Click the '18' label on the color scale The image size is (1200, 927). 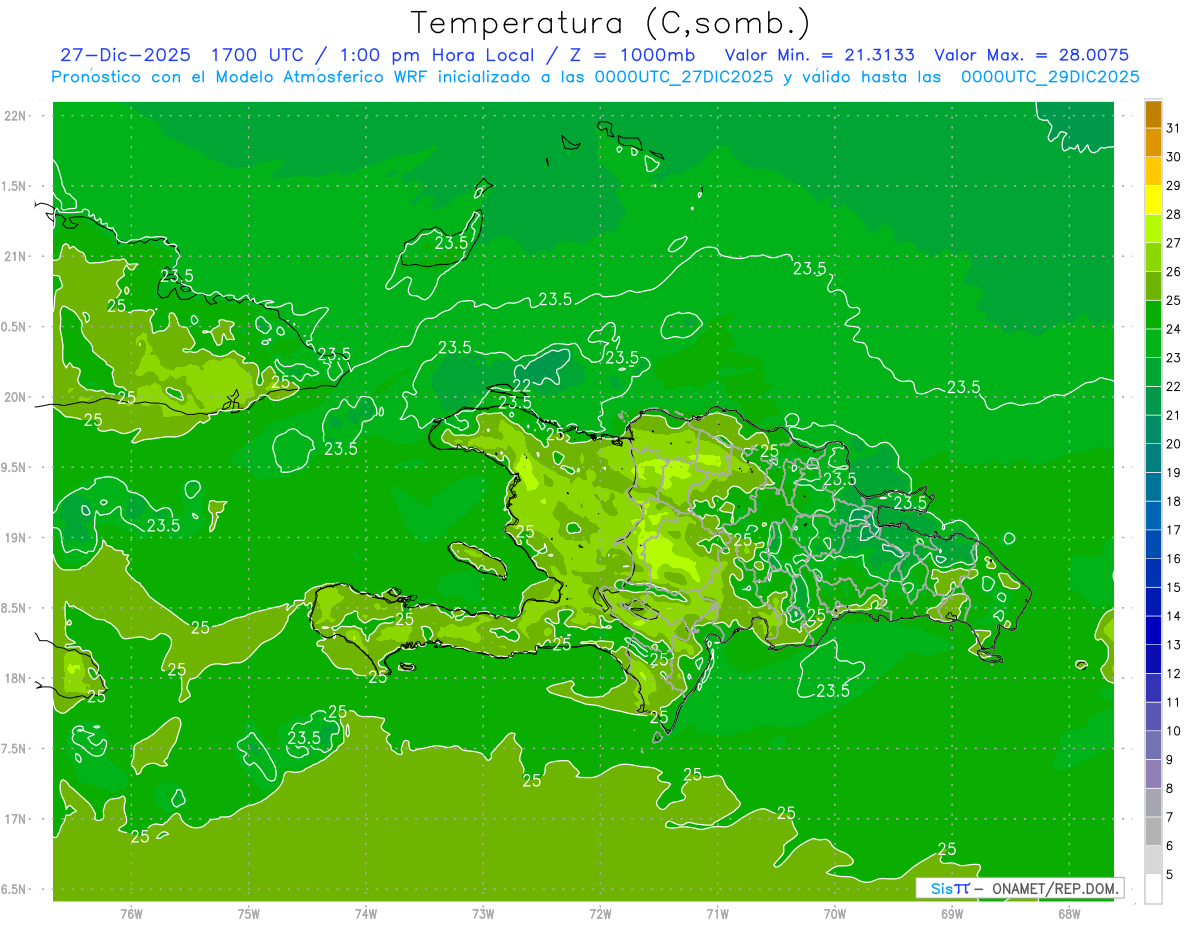click(x=1174, y=501)
